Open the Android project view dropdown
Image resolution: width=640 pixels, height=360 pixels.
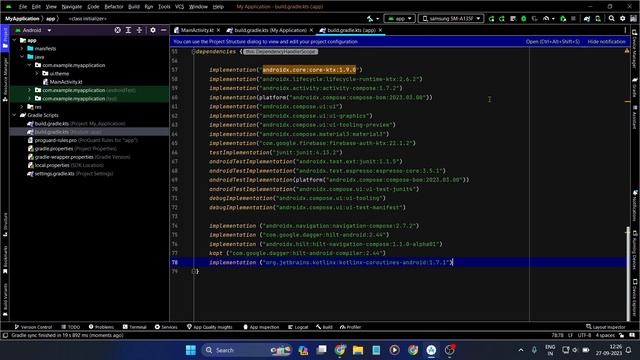[33, 30]
